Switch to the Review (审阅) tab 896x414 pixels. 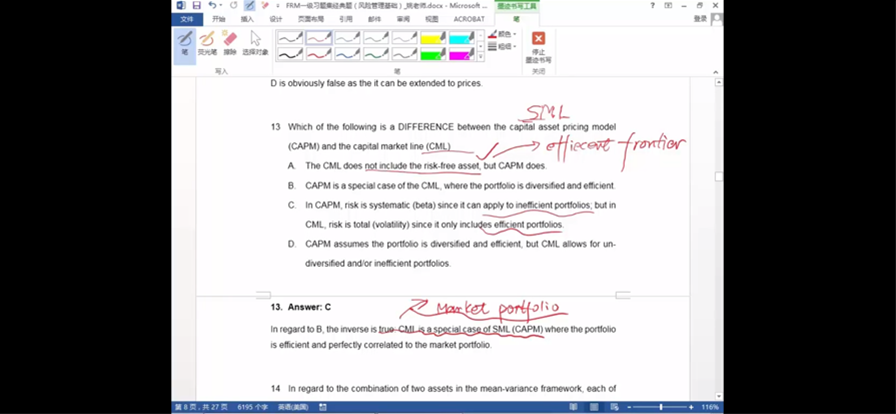(x=403, y=19)
